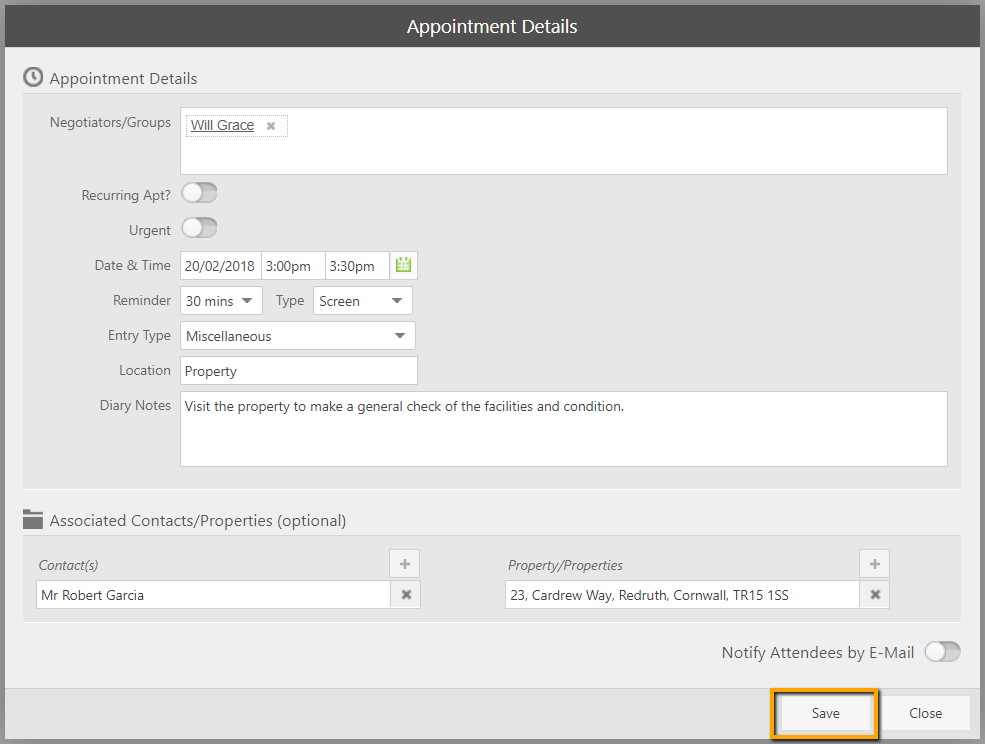Click the date field showing 20/02/2018
This screenshot has height=744, width=985.
[220, 266]
